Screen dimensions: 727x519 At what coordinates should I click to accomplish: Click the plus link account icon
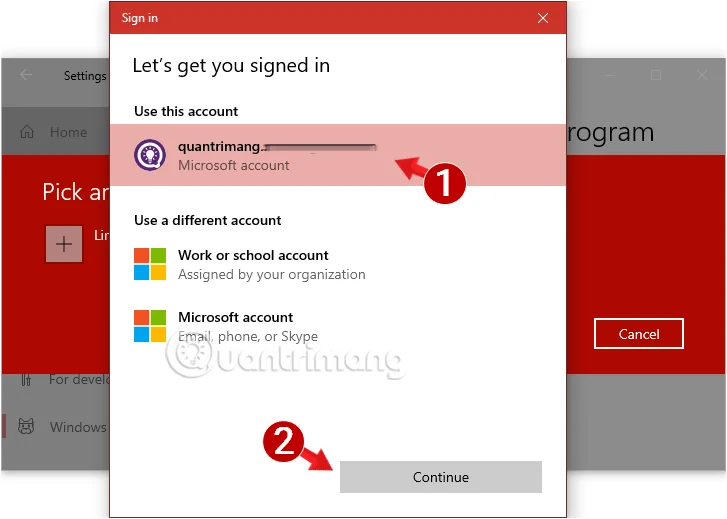tap(64, 244)
